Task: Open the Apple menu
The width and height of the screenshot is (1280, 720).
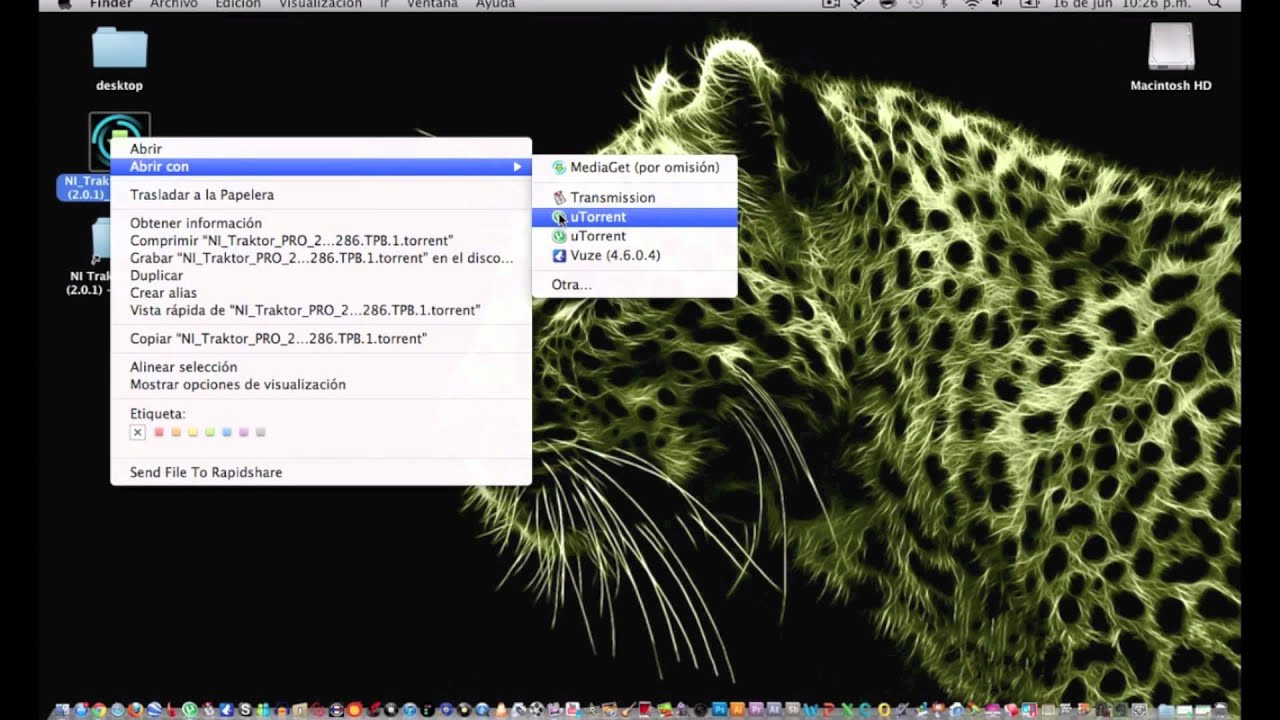Action: pyautogui.click(x=64, y=4)
